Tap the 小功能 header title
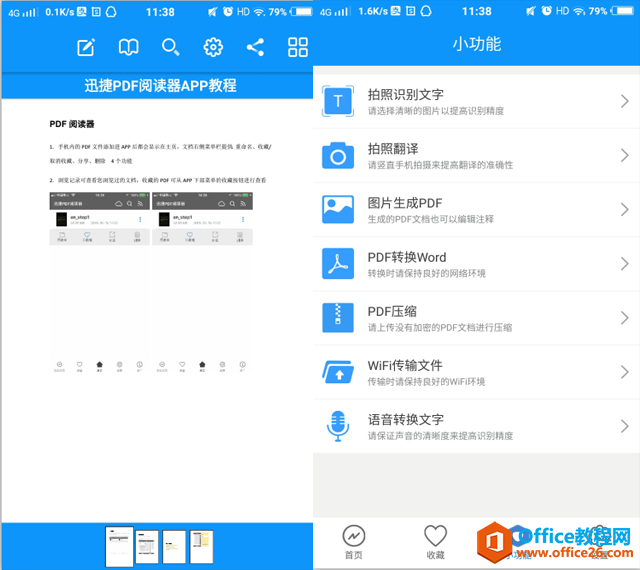Image resolution: width=640 pixels, height=570 pixels. click(477, 44)
